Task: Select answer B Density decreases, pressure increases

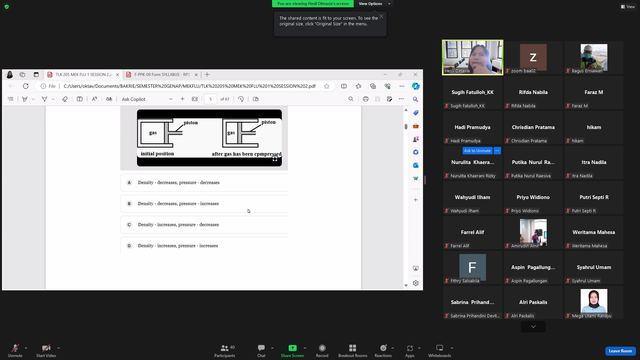Action: tap(204, 204)
